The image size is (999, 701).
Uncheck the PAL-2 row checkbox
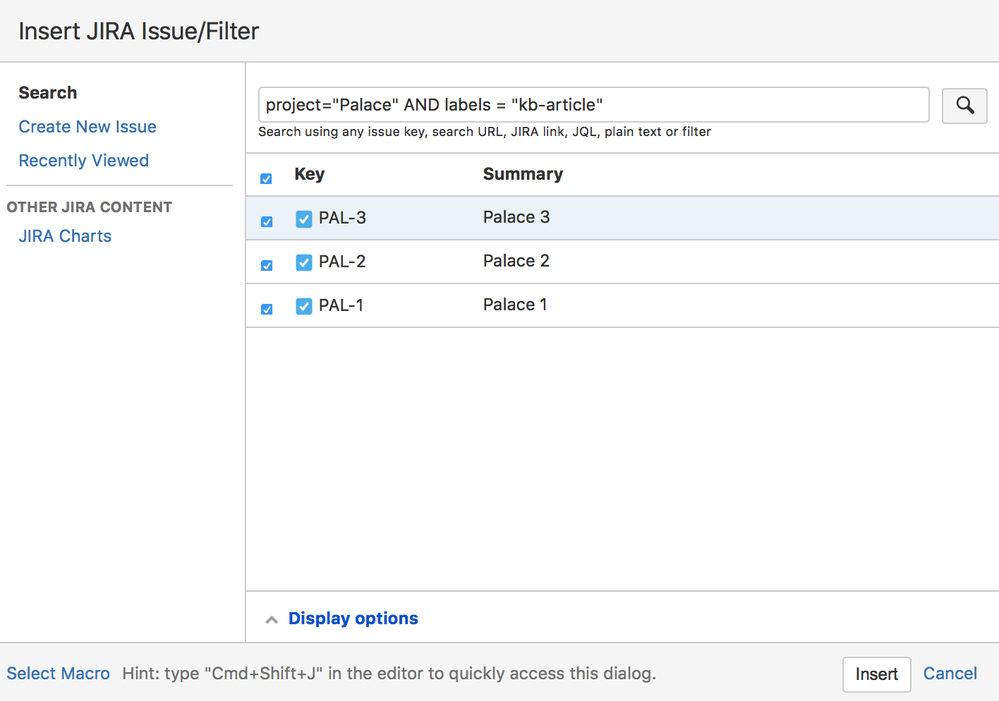pyautogui.click(x=266, y=265)
